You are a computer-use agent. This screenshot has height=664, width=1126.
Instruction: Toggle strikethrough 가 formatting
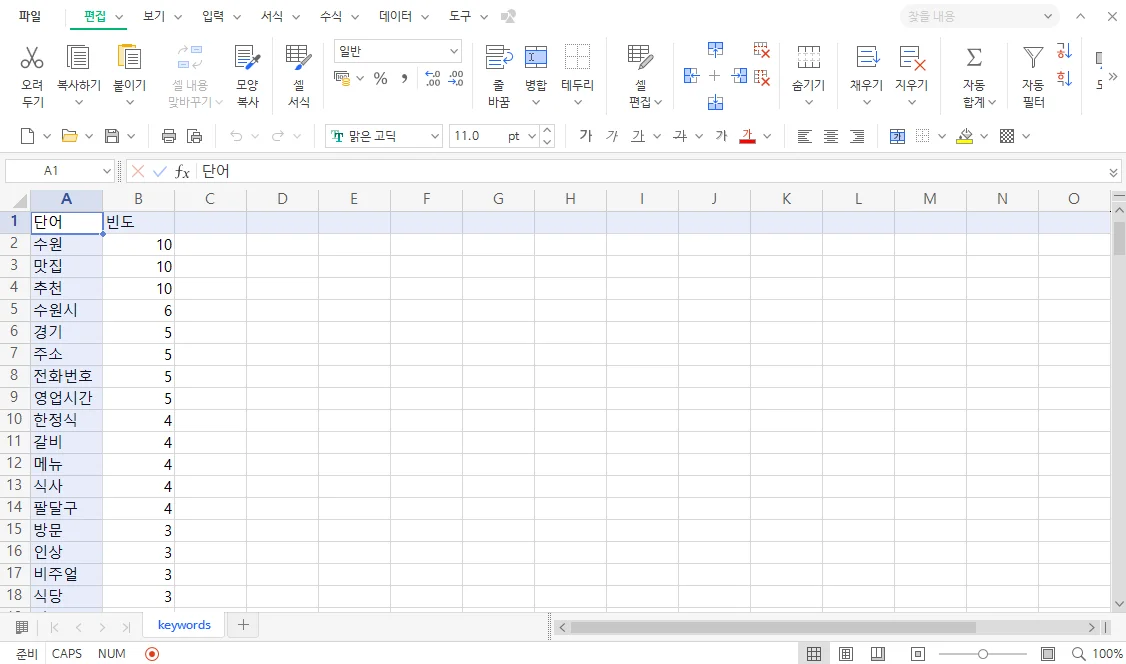[x=679, y=136]
